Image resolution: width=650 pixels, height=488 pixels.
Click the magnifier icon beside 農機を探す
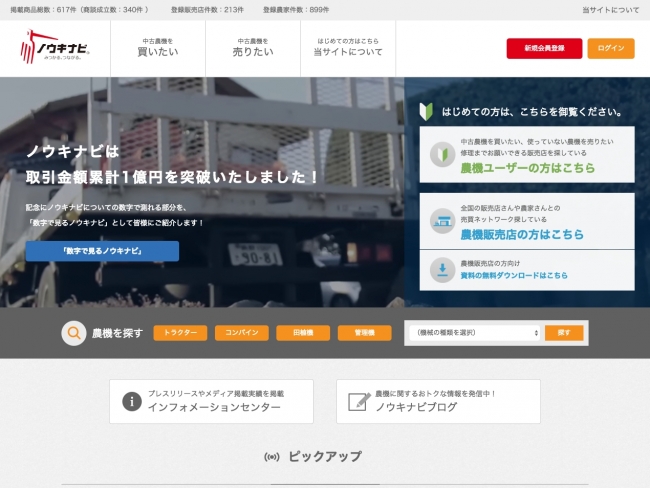pos(74,333)
